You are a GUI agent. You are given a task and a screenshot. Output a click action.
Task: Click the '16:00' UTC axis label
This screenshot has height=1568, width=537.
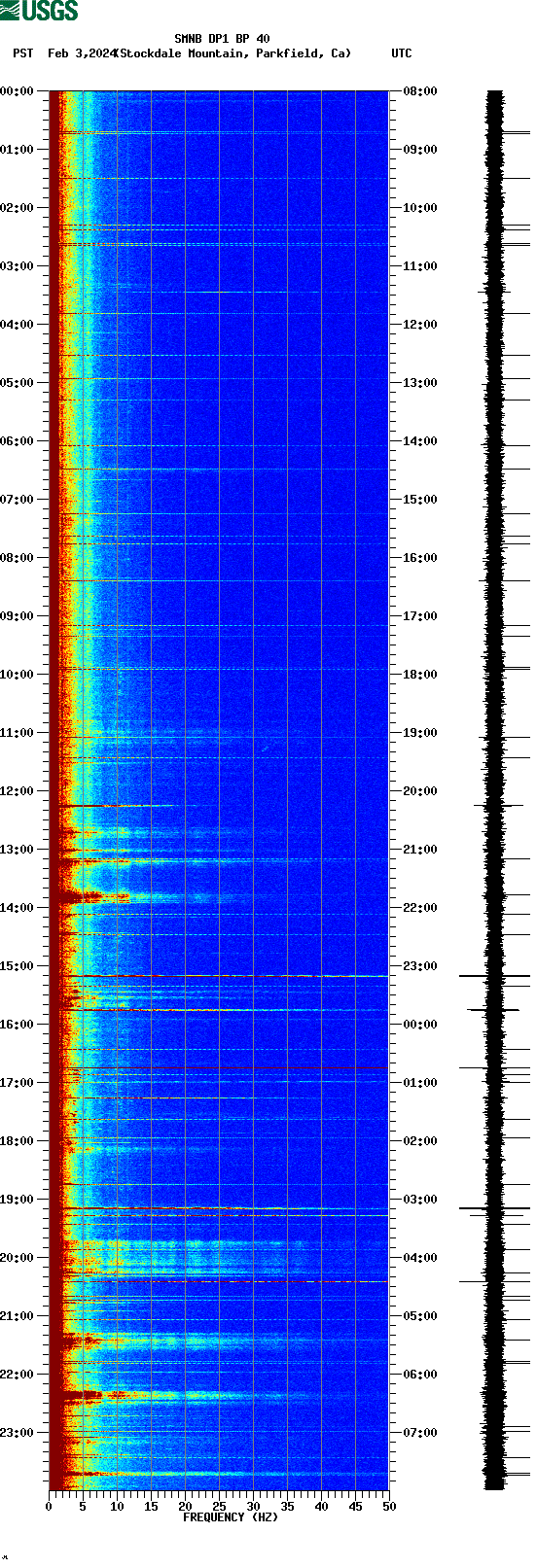420,558
